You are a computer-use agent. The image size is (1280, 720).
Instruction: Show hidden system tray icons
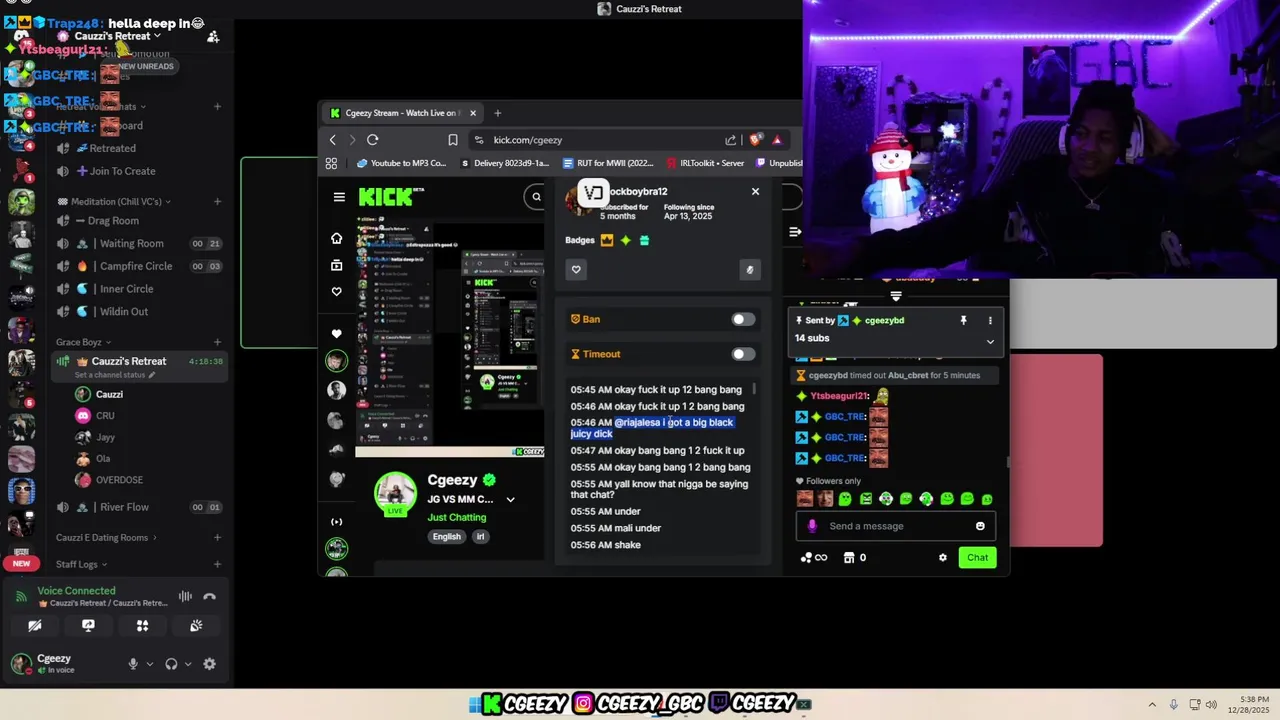coord(1152,705)
